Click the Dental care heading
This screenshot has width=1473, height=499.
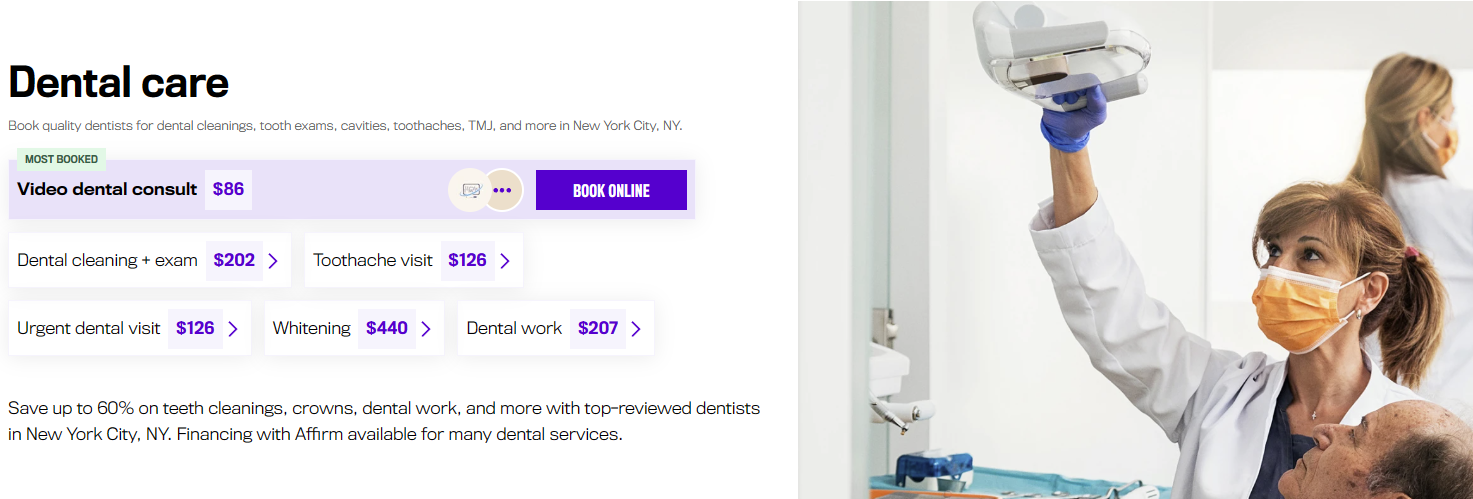coord(119,83)
